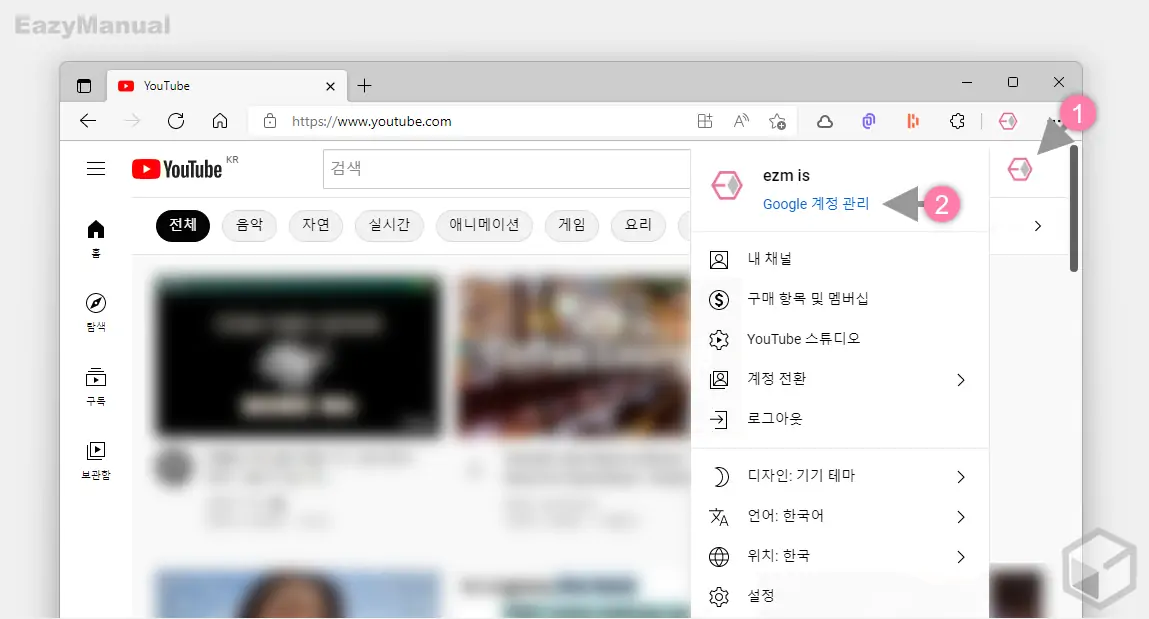Open YouTube 스튜디오 menu item

pos(840,339)
